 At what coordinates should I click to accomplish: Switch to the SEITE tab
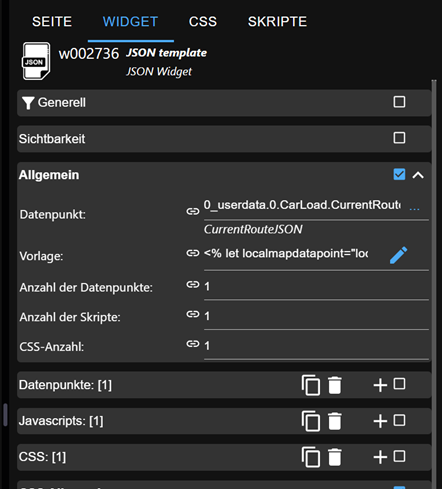click(52, 22)
